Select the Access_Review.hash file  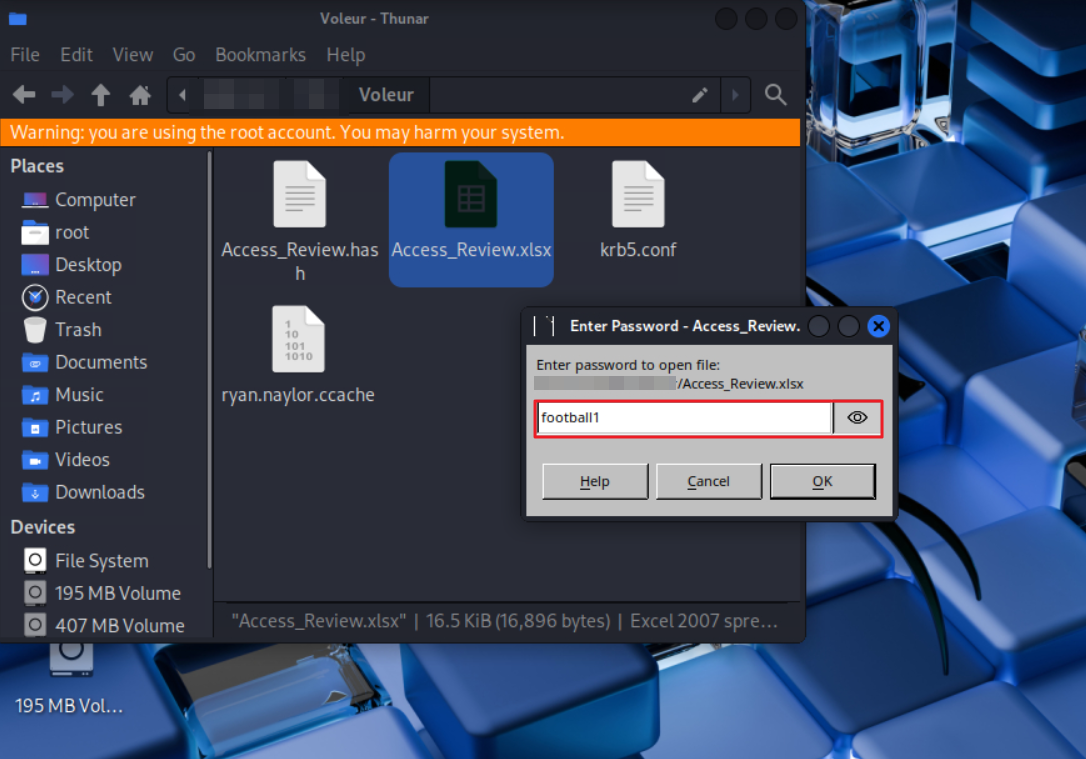tap(300, 195)
